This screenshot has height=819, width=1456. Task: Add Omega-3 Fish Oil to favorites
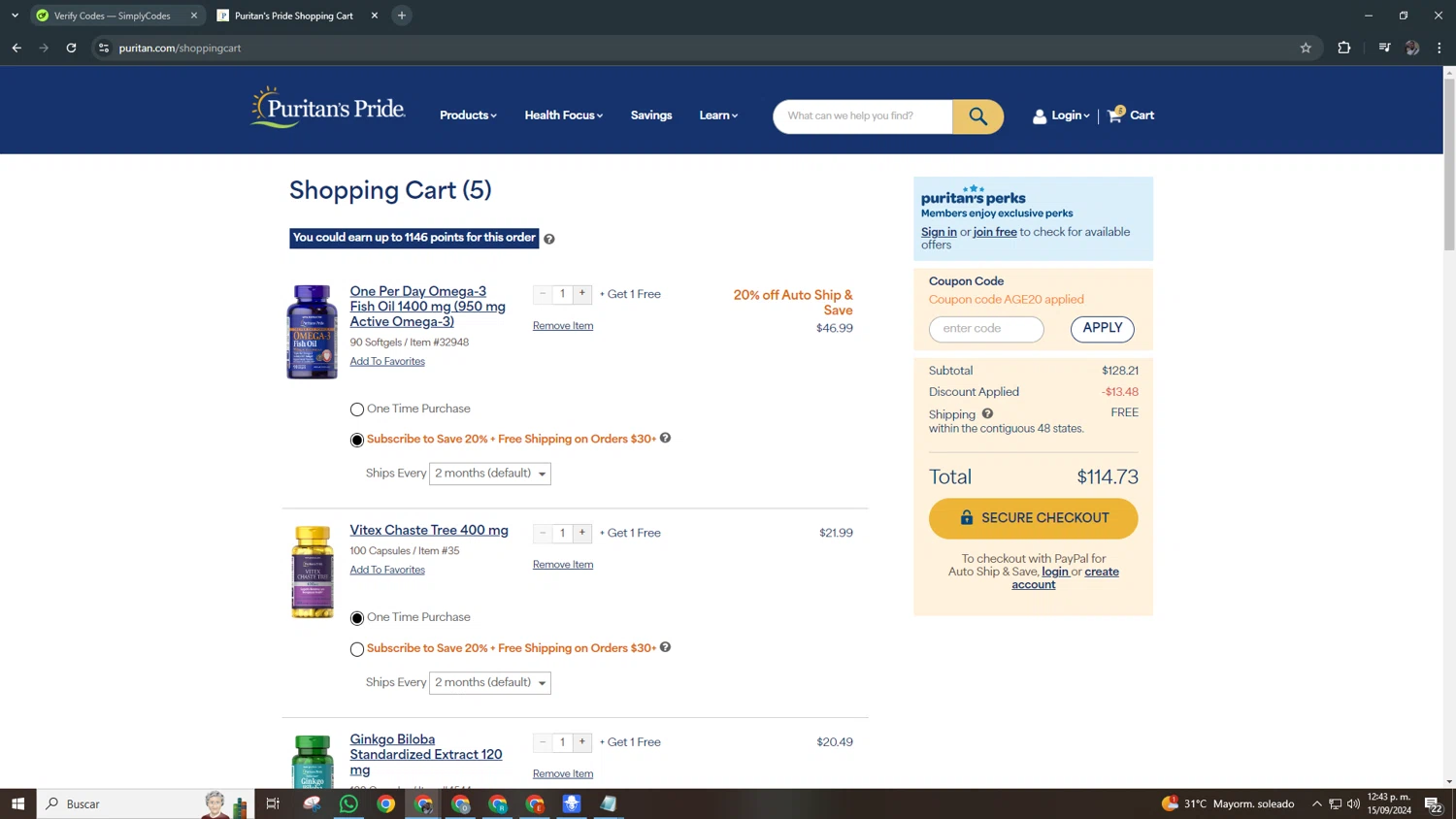click(x=387, y=362)
